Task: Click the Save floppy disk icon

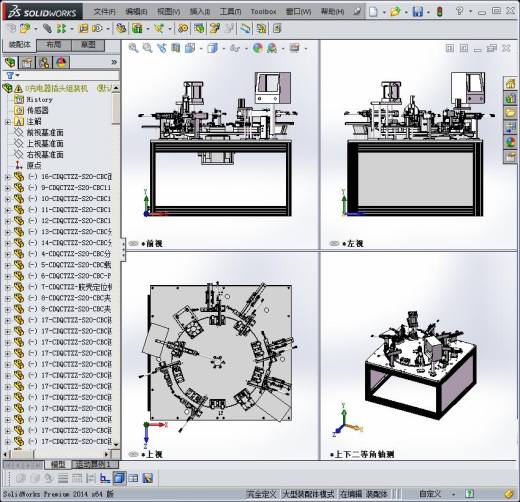Action: coord(418,12)
